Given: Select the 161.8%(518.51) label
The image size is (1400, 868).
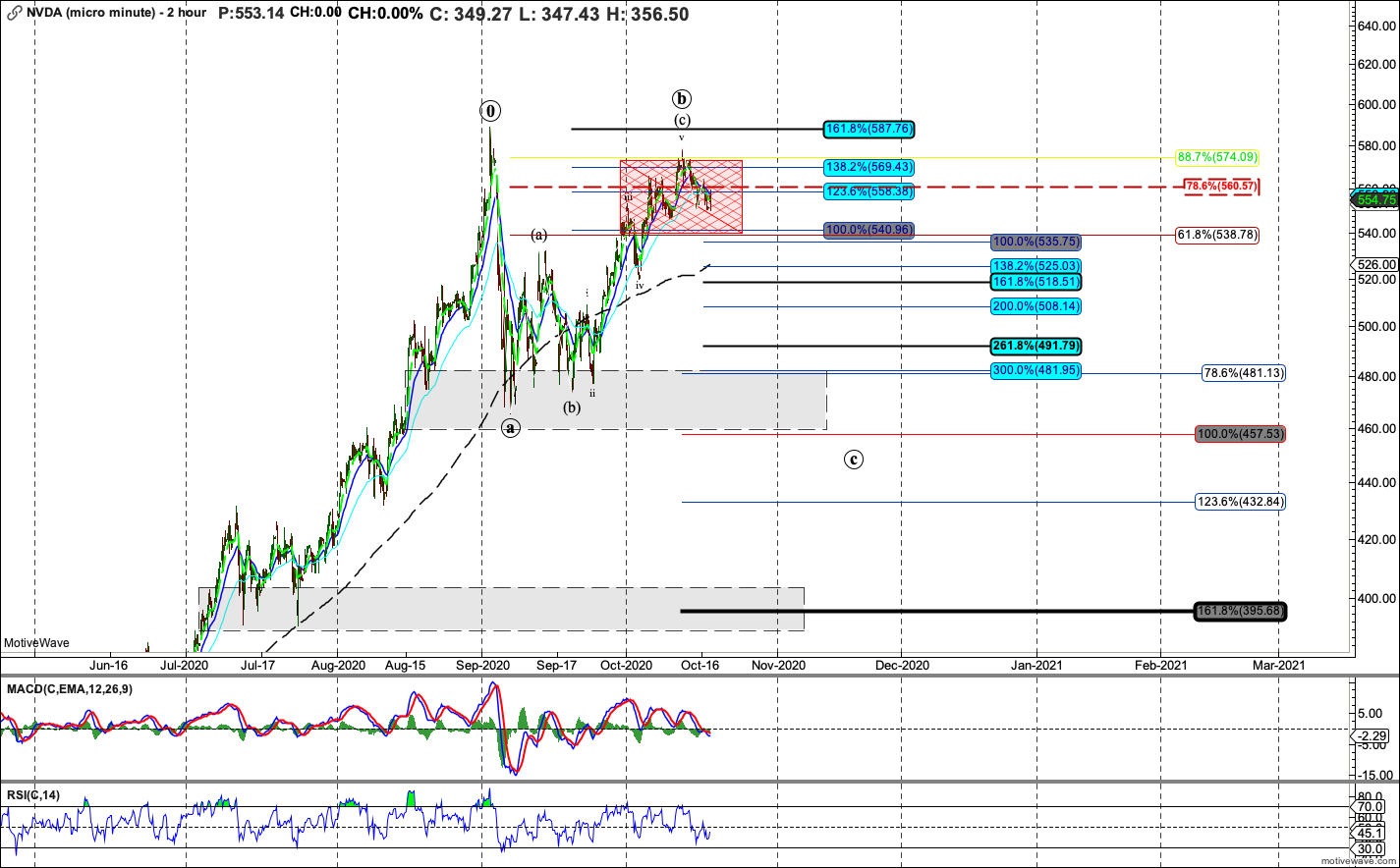Looking at the screenshot, I should click(1036, 281).
